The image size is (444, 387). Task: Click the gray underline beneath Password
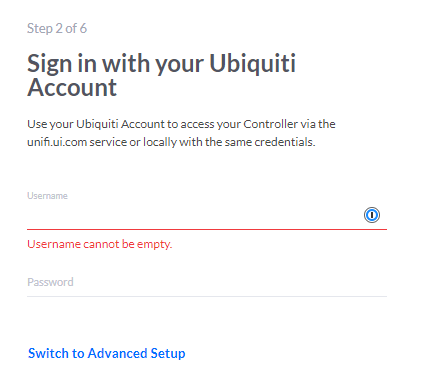(207, 296)
